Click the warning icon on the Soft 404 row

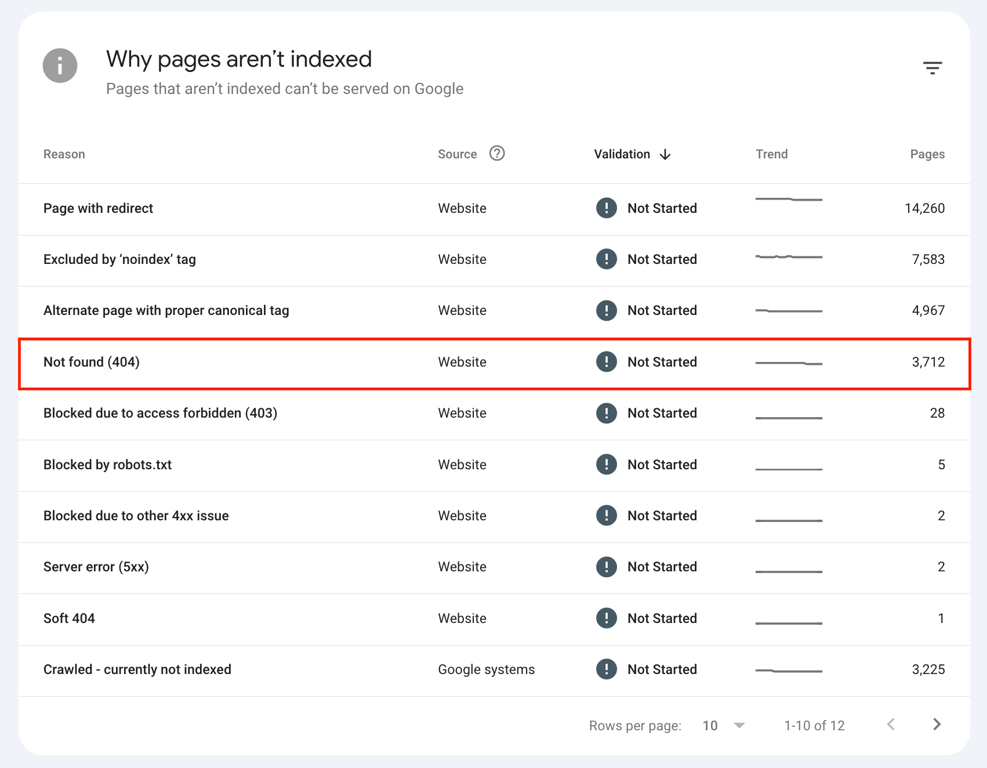click(x=607, y=618)
